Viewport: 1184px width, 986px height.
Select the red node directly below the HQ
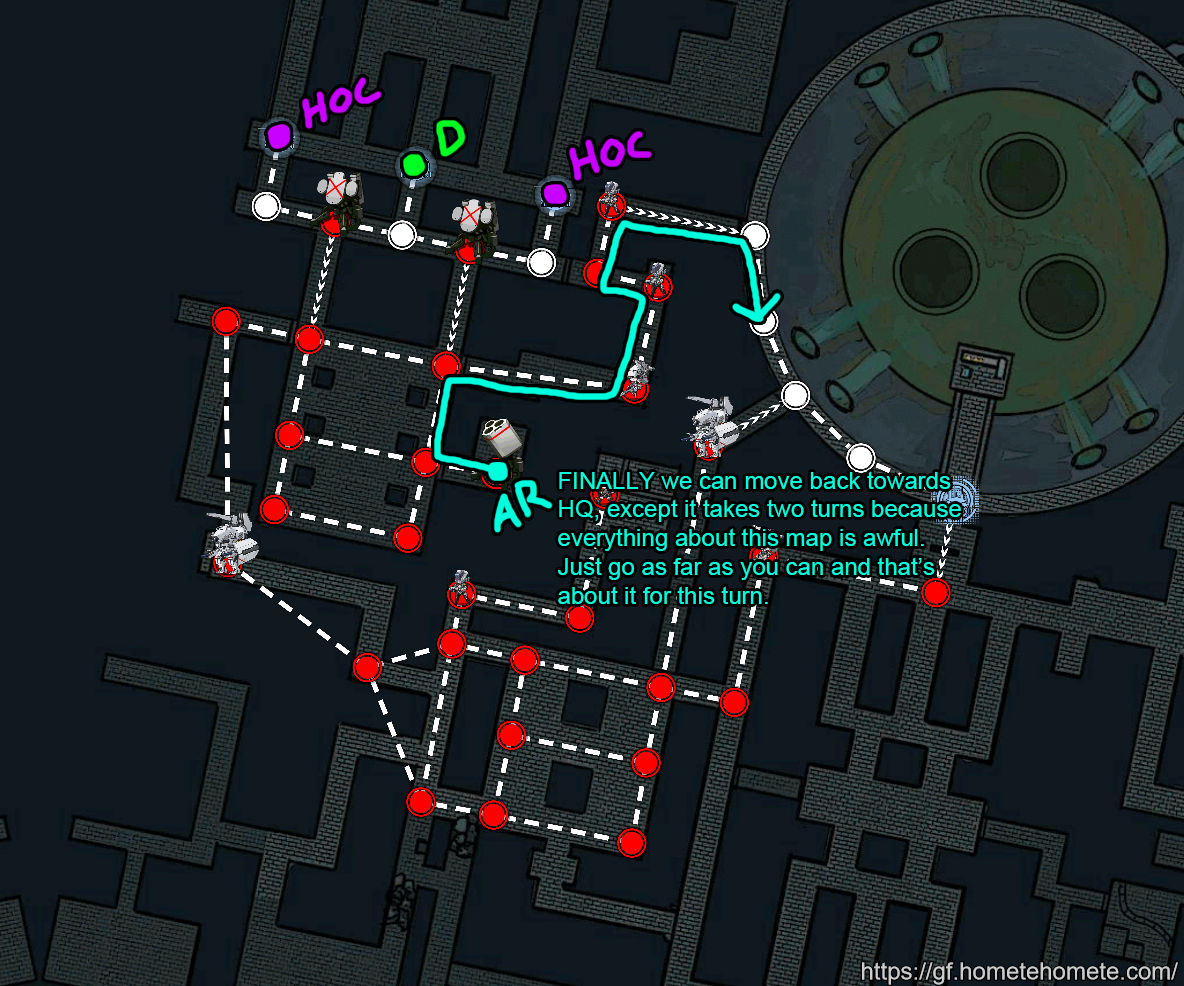(936, 593)
